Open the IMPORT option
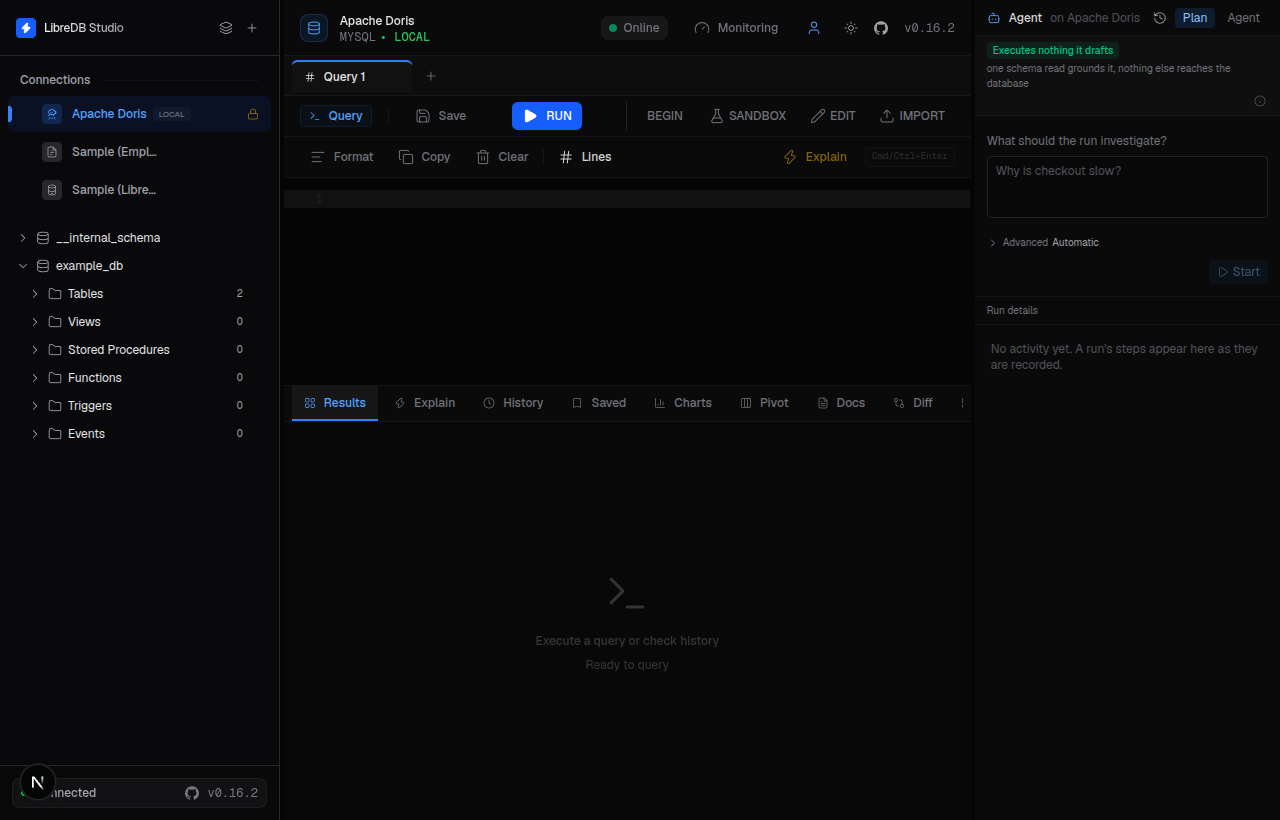Image resolution: width=1280 pixels, height=820 pixels. (912, 116)
